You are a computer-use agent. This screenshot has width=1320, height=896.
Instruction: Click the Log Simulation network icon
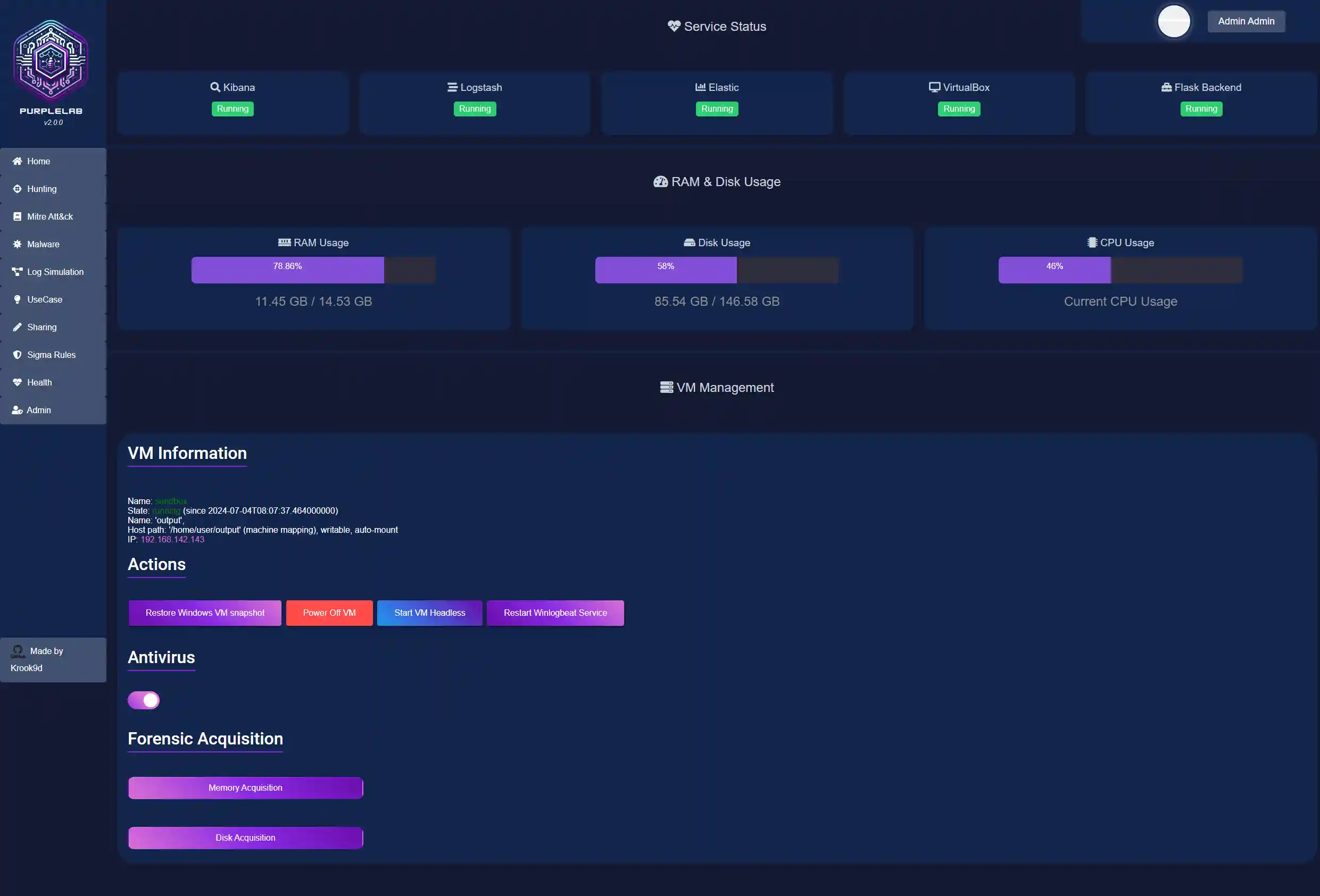[x=17, y=272]
